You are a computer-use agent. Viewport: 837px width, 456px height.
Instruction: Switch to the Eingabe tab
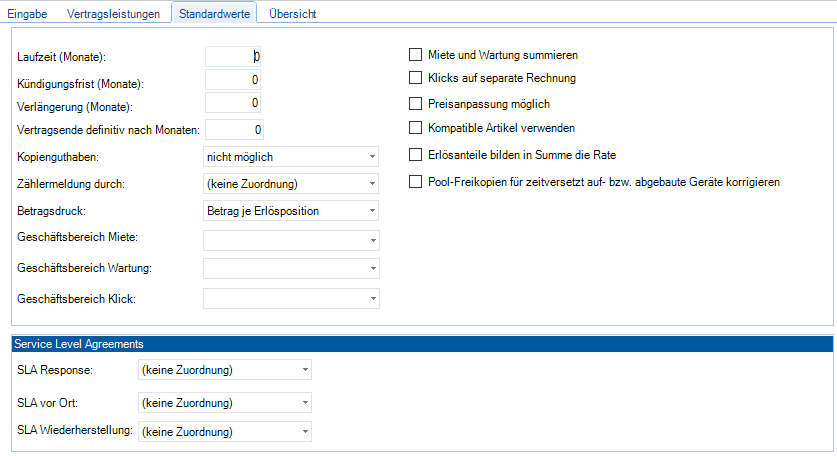point(27,13)
